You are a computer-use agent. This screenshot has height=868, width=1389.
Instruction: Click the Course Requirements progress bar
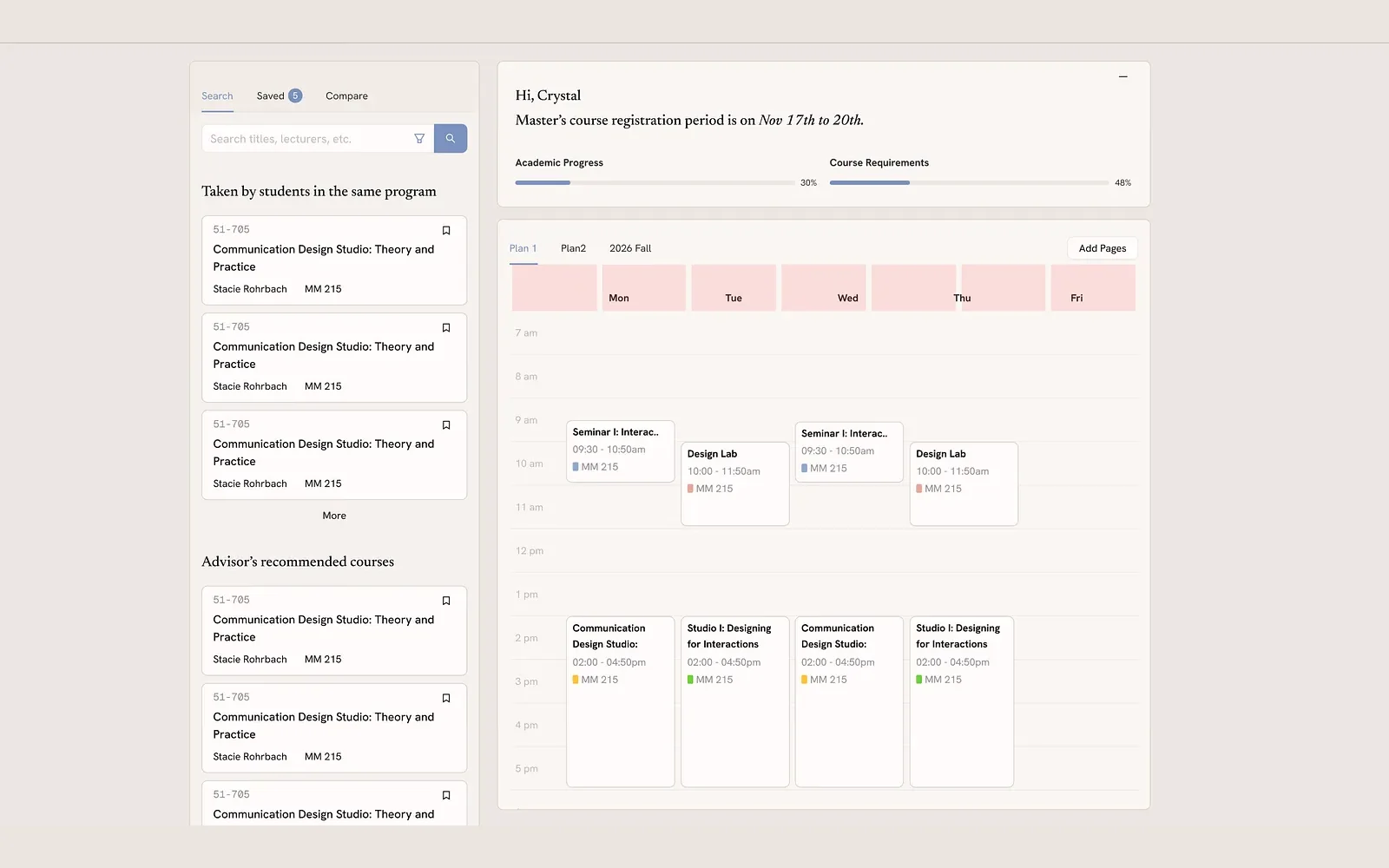pos(969,182)
